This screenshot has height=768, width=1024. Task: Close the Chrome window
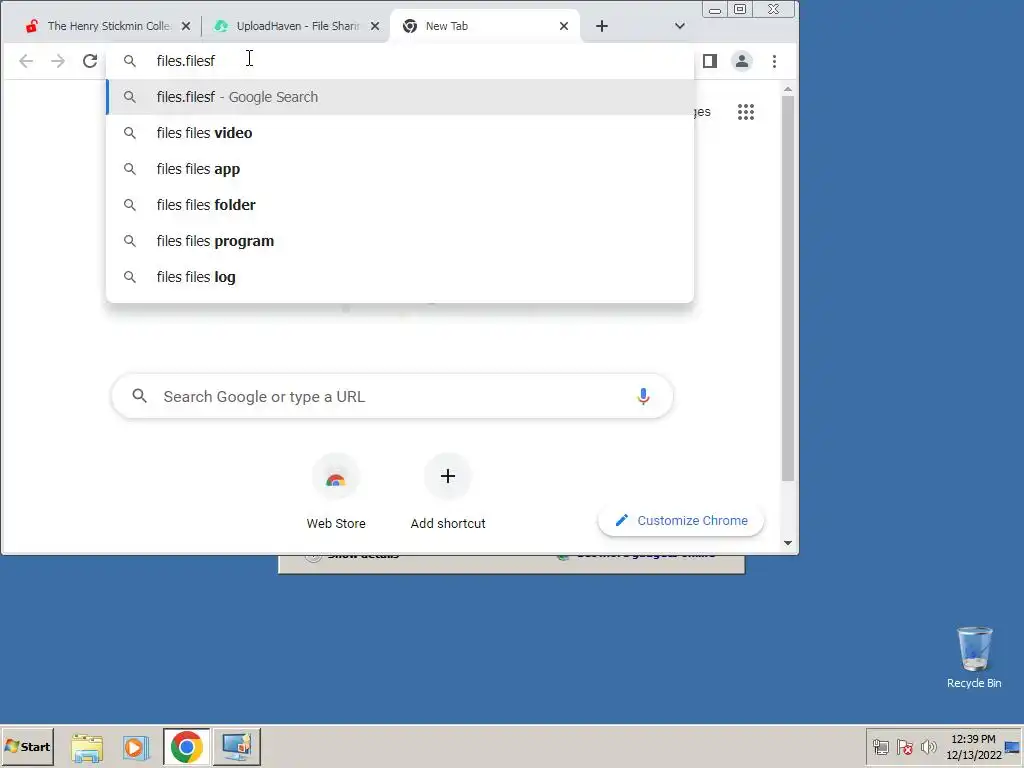pyautogui.click(x=774, y=10)
